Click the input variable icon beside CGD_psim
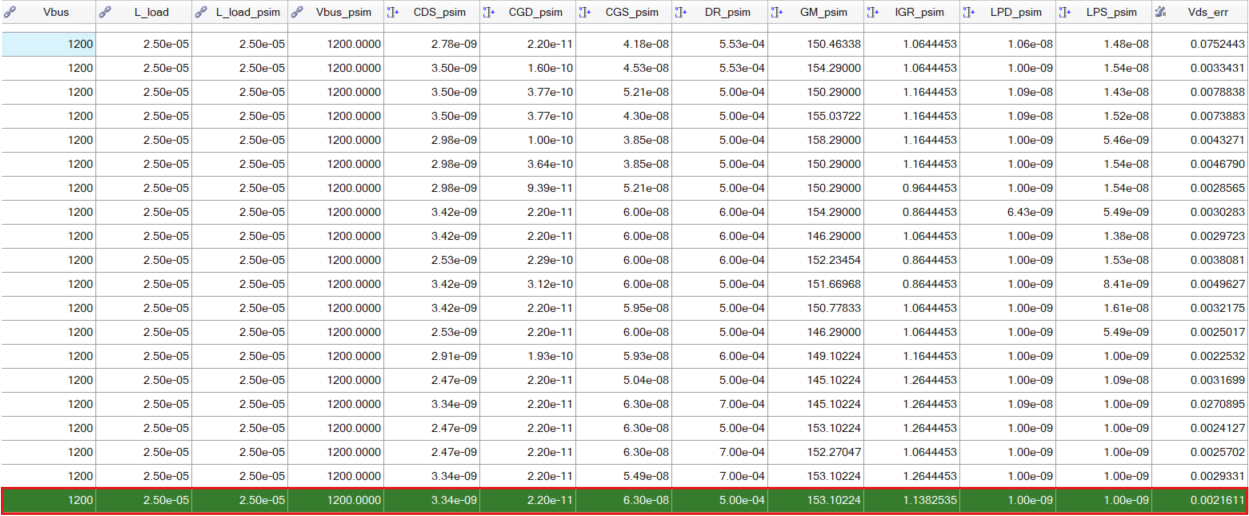The width and height of the screenshot is (1249, 516). (489, 13)
